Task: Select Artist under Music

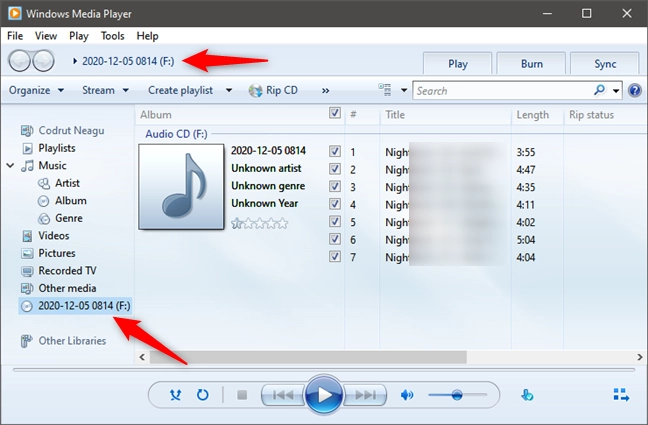Action: (x=59, y=183)
